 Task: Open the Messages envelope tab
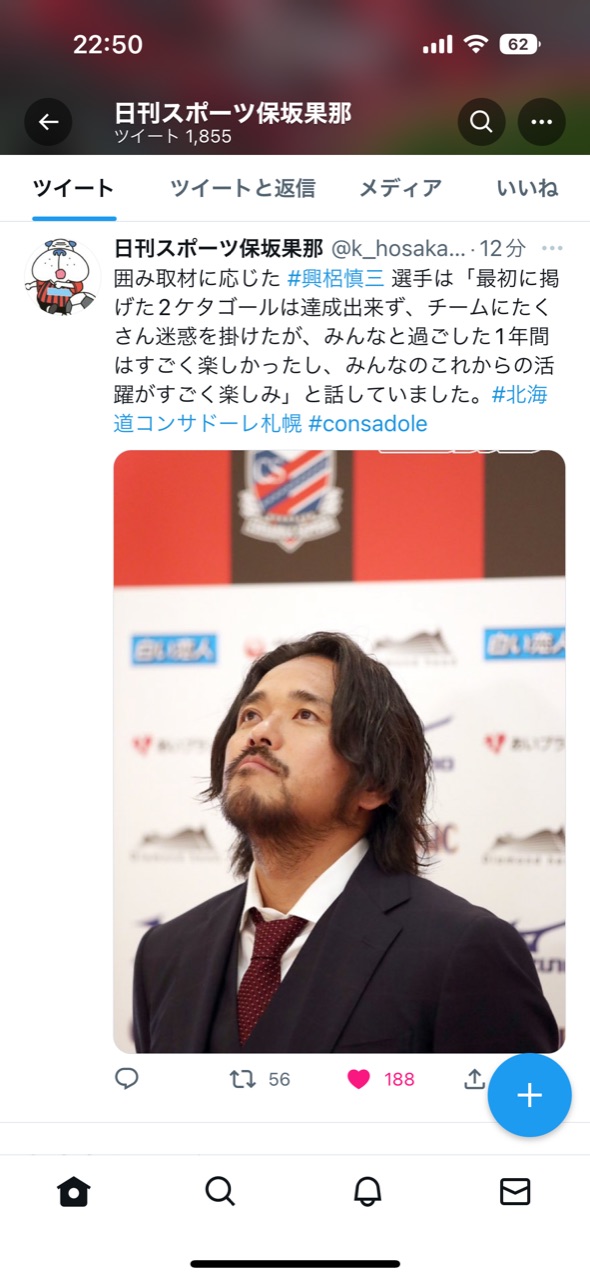tap(515, 1191)
